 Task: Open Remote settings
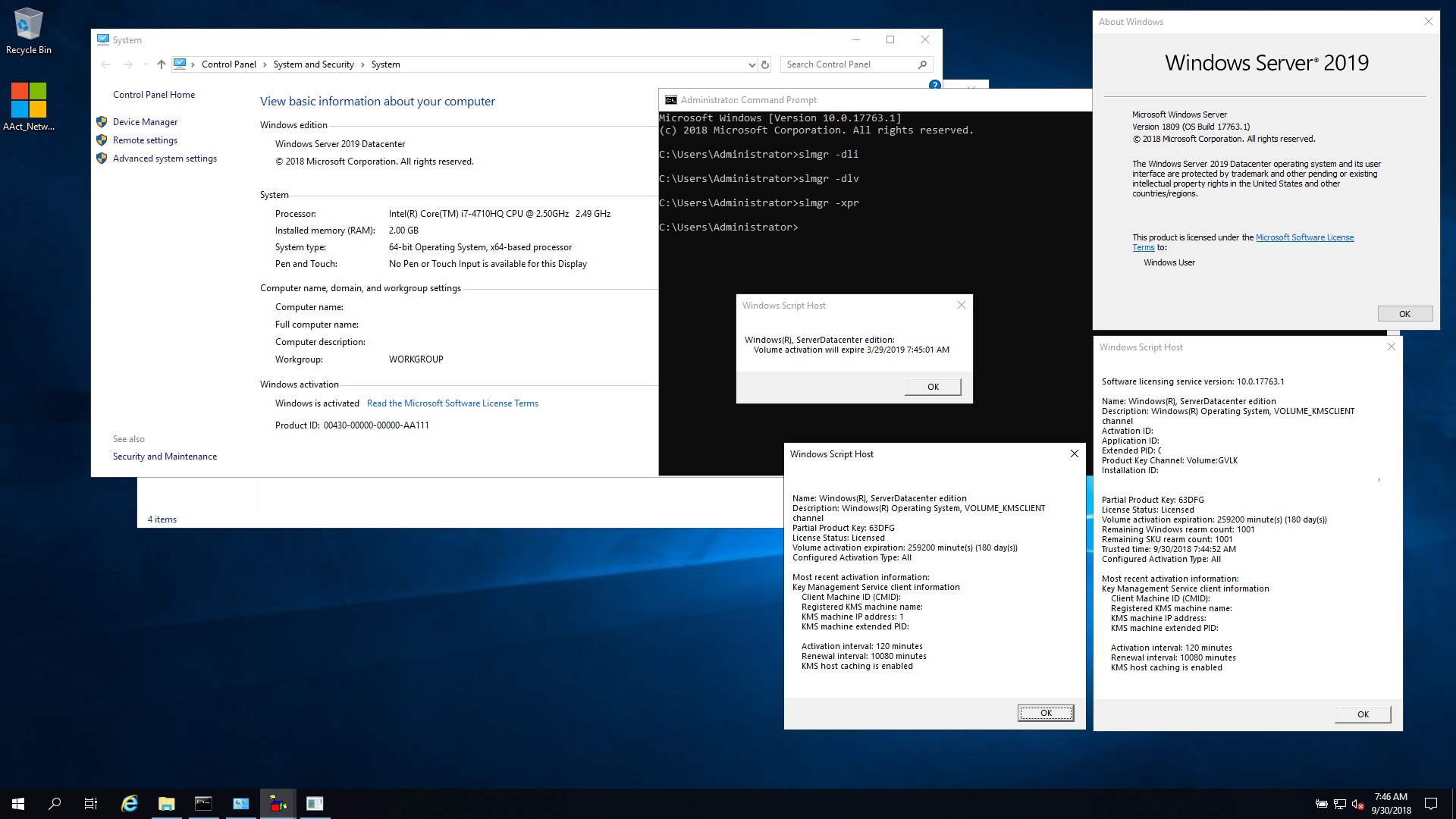(145, 140)
